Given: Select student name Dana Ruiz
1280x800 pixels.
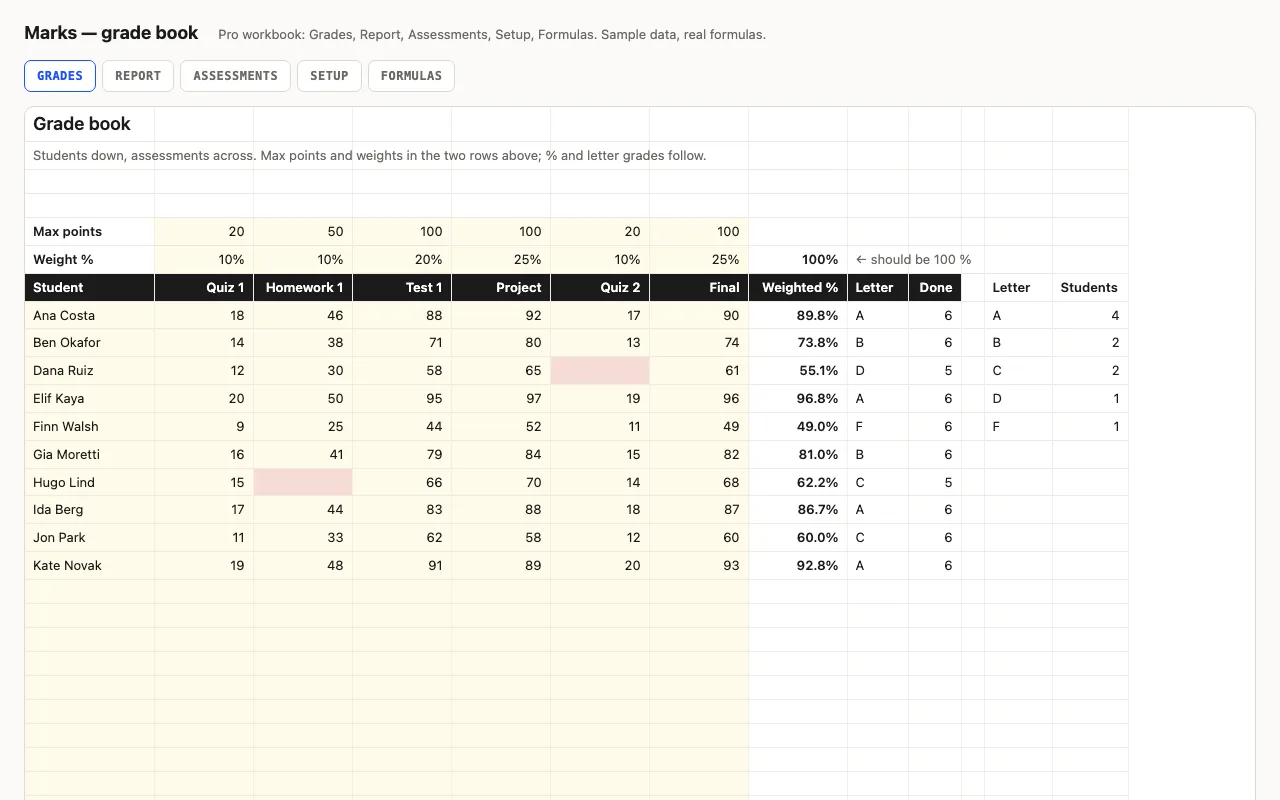Looking at the screenshot, I should pyautogui.click(x=90, y=371).
